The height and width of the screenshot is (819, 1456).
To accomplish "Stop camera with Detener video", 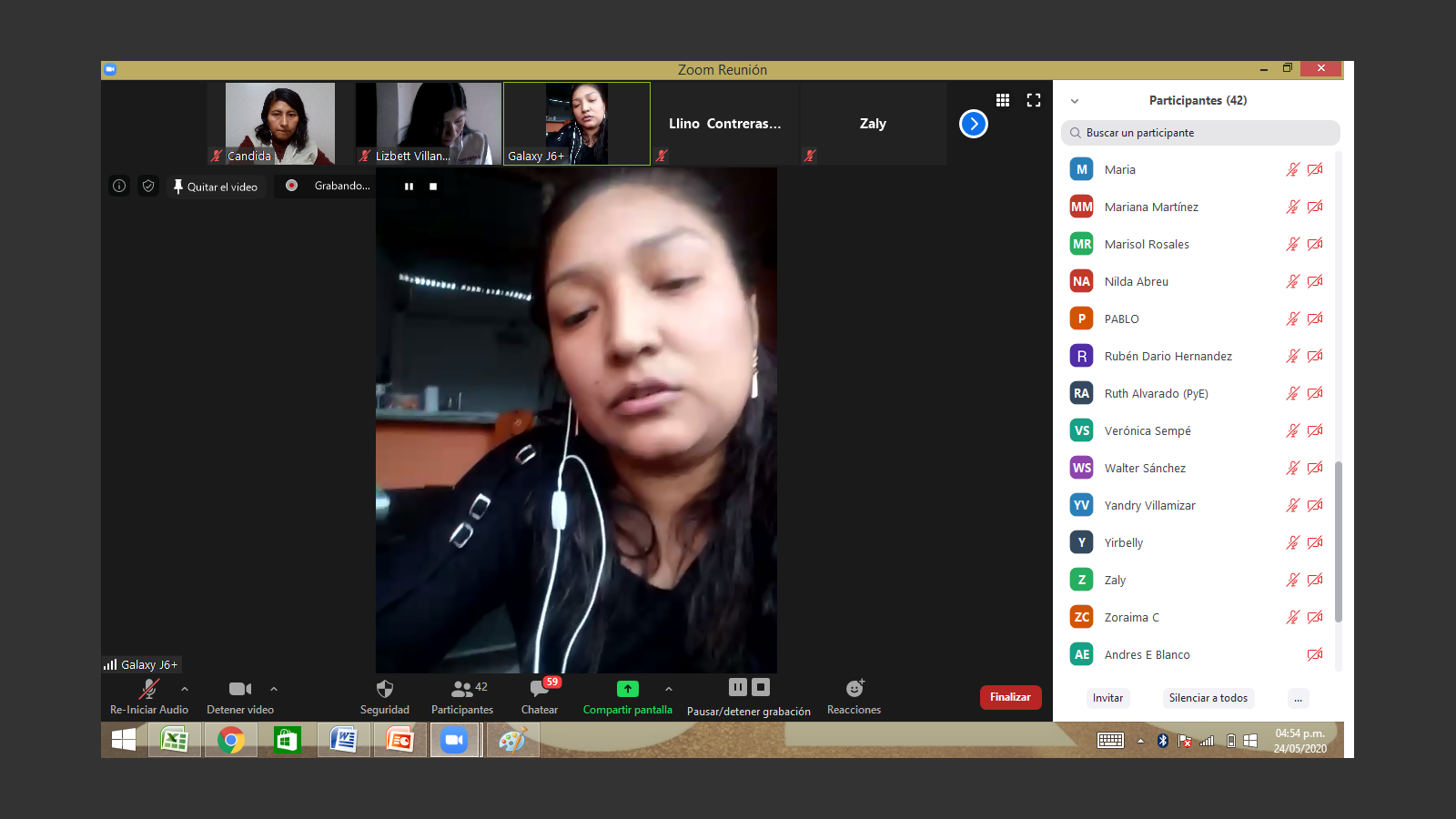I will click(x=240, y=696).
